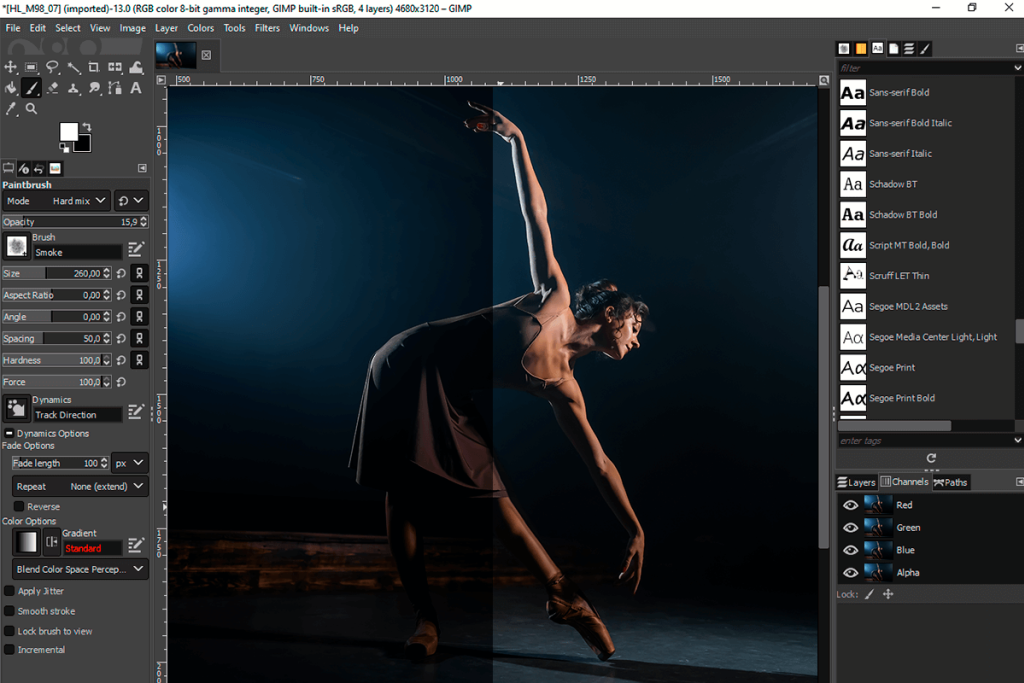Viewport: 1024px width, 683px height.
Task: Switch to the Channels tab
Action: coord(904,481)
